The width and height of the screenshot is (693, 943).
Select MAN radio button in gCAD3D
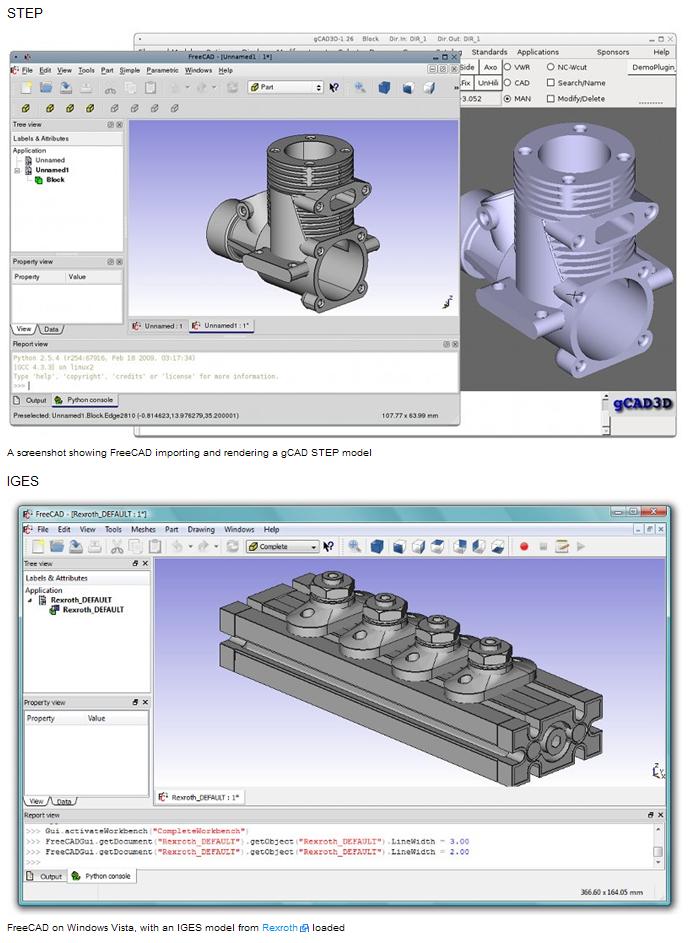point(508,99)
